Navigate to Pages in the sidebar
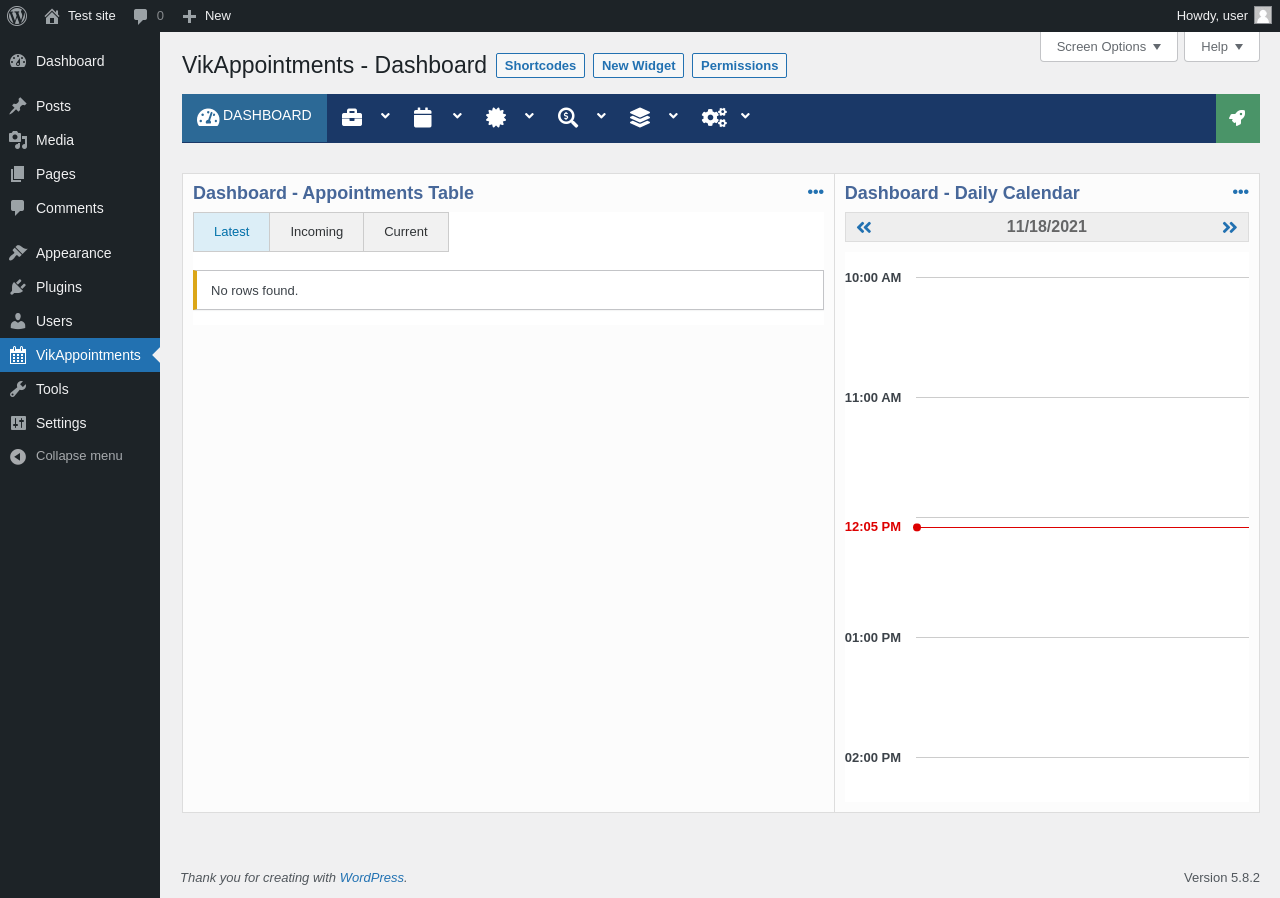Image resolution: width=1280 pixels, height=898 pixels. tap(80, 174)
